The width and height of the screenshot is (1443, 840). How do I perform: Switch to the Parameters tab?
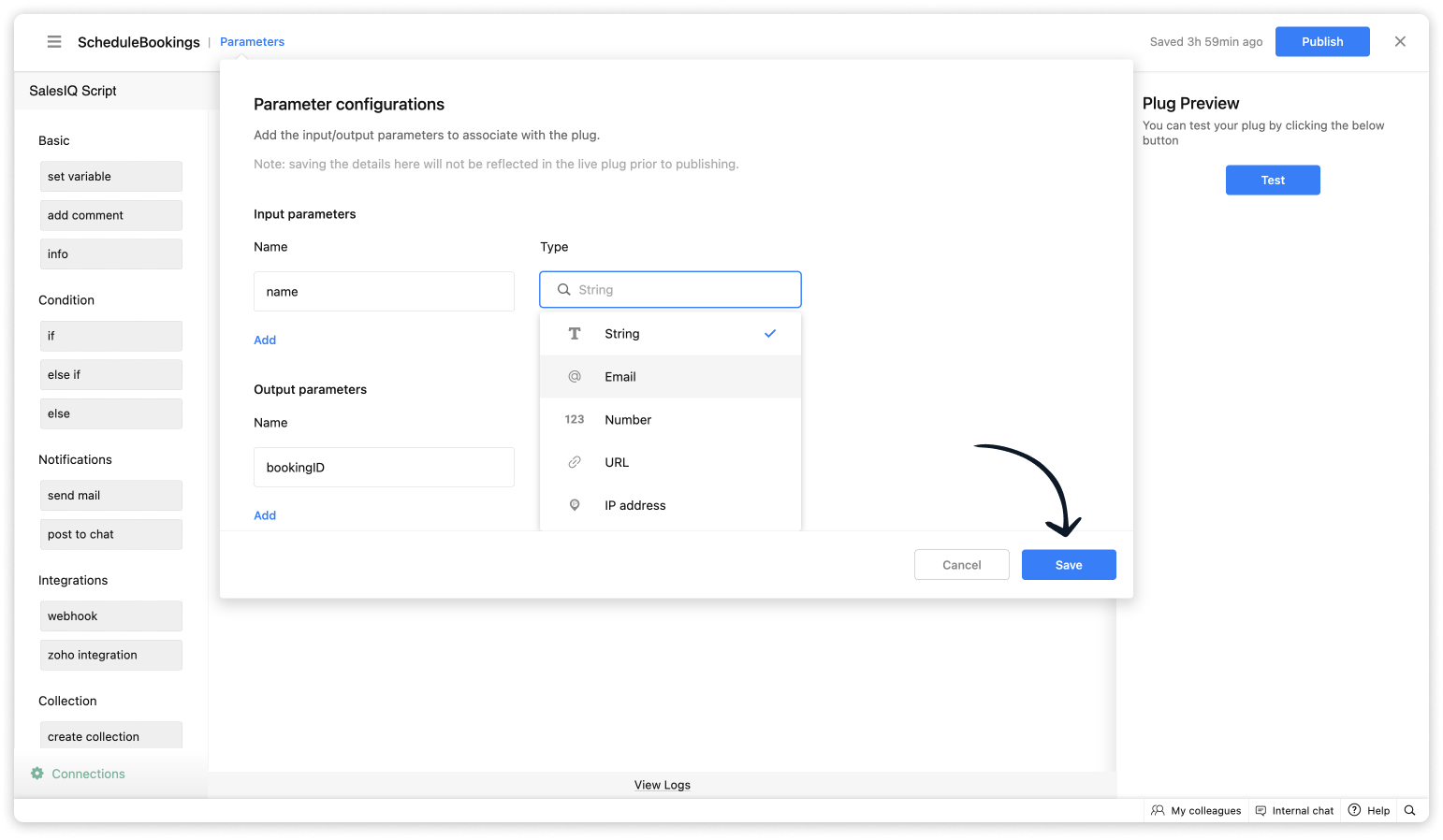click(252, 42)
